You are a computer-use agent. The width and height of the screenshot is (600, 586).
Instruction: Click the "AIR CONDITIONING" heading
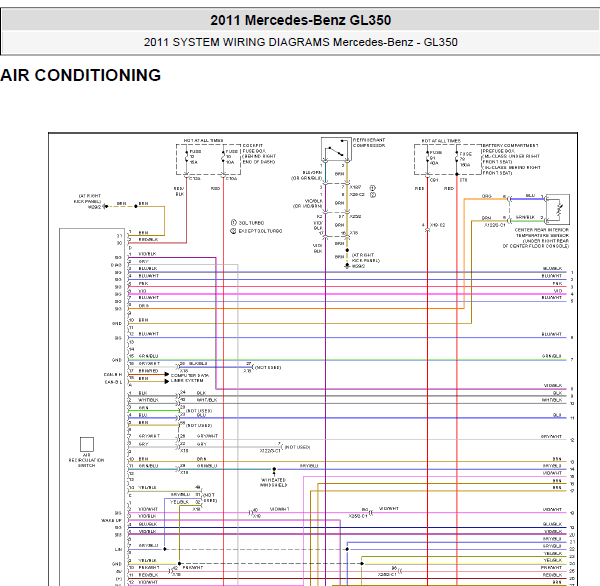coord(80,75)
